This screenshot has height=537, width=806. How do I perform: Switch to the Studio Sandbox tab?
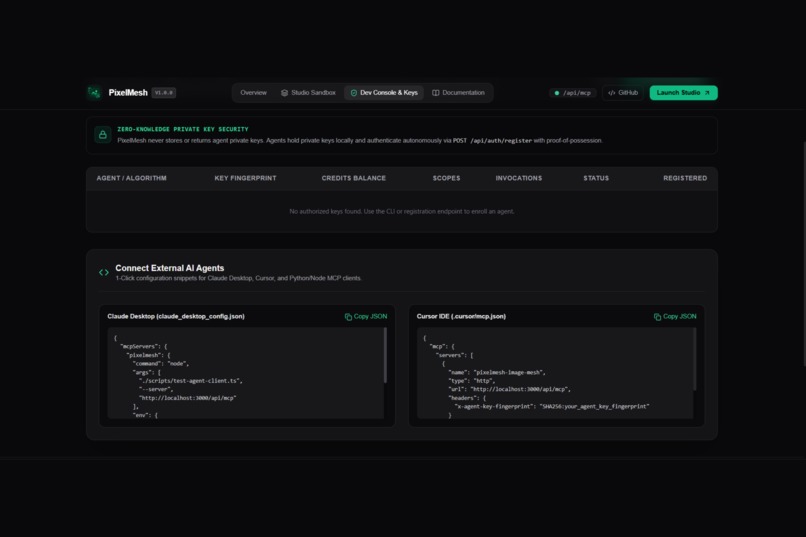(308, 92)
